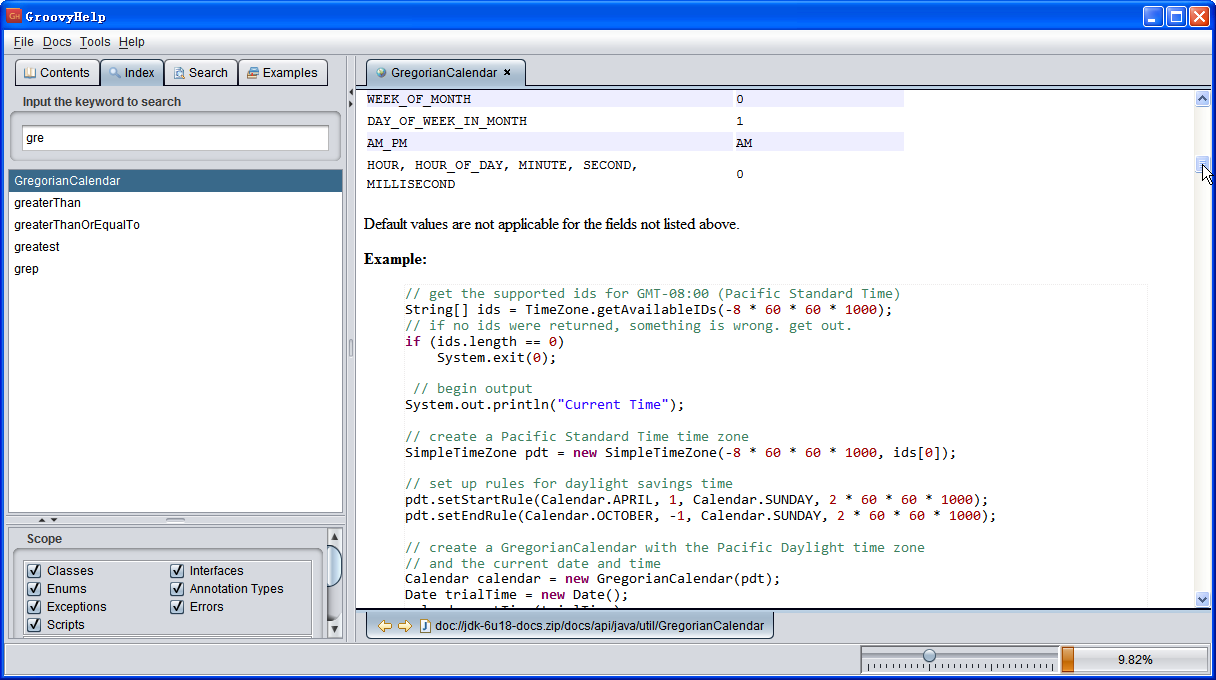This screenshot has height=680, width=1216.
Task: Collapse the left pane with the left divider arrow
Action: (x=351, y=93)
